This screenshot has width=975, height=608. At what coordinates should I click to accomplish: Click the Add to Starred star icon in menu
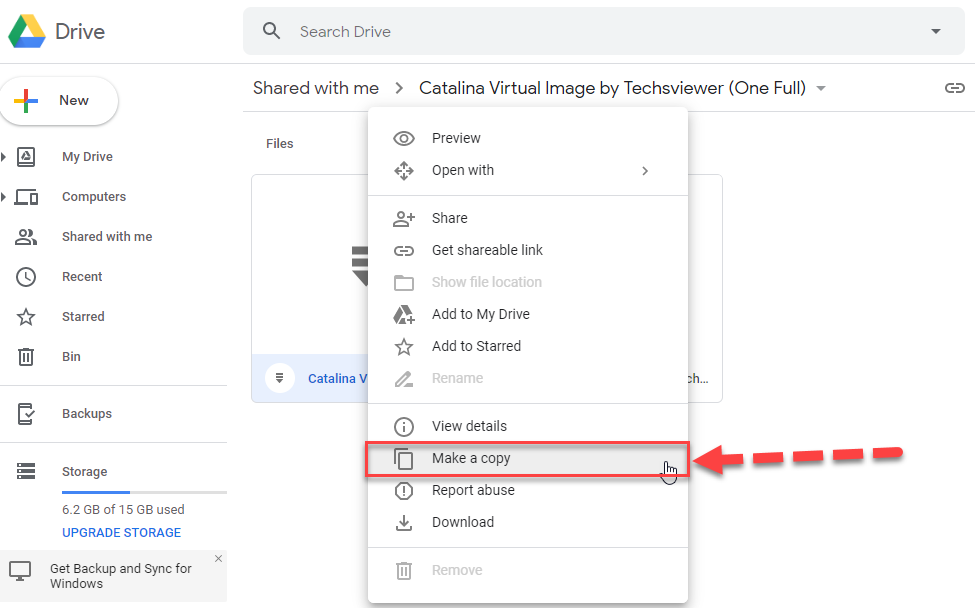pos(404,346)
